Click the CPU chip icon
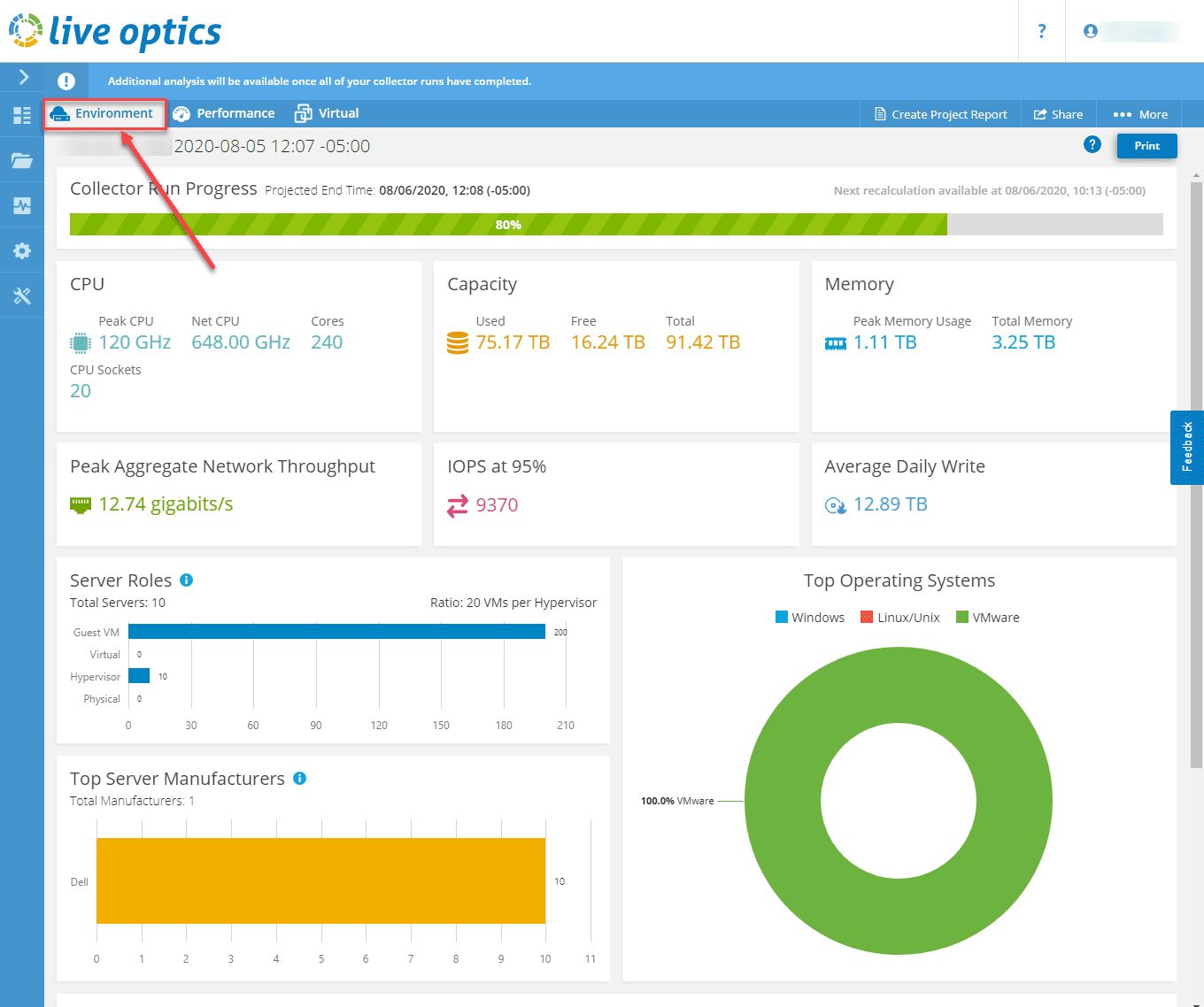 (81, 342)
